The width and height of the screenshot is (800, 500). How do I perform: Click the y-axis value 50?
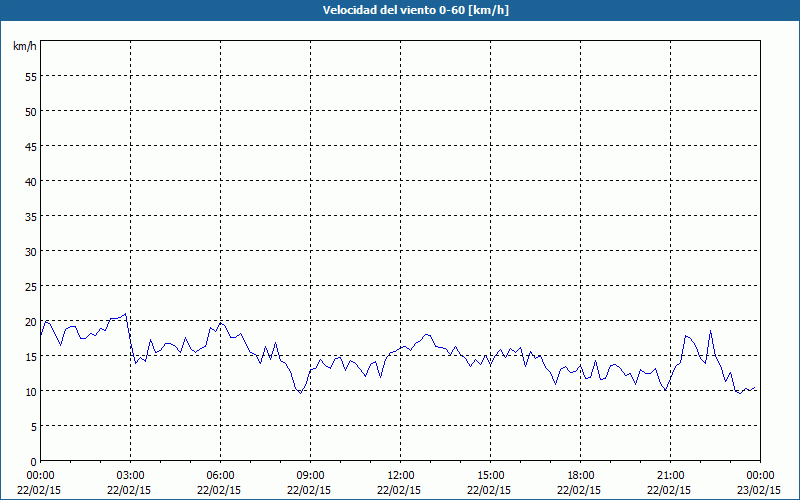pyautogui.click(x=31, y=112)
